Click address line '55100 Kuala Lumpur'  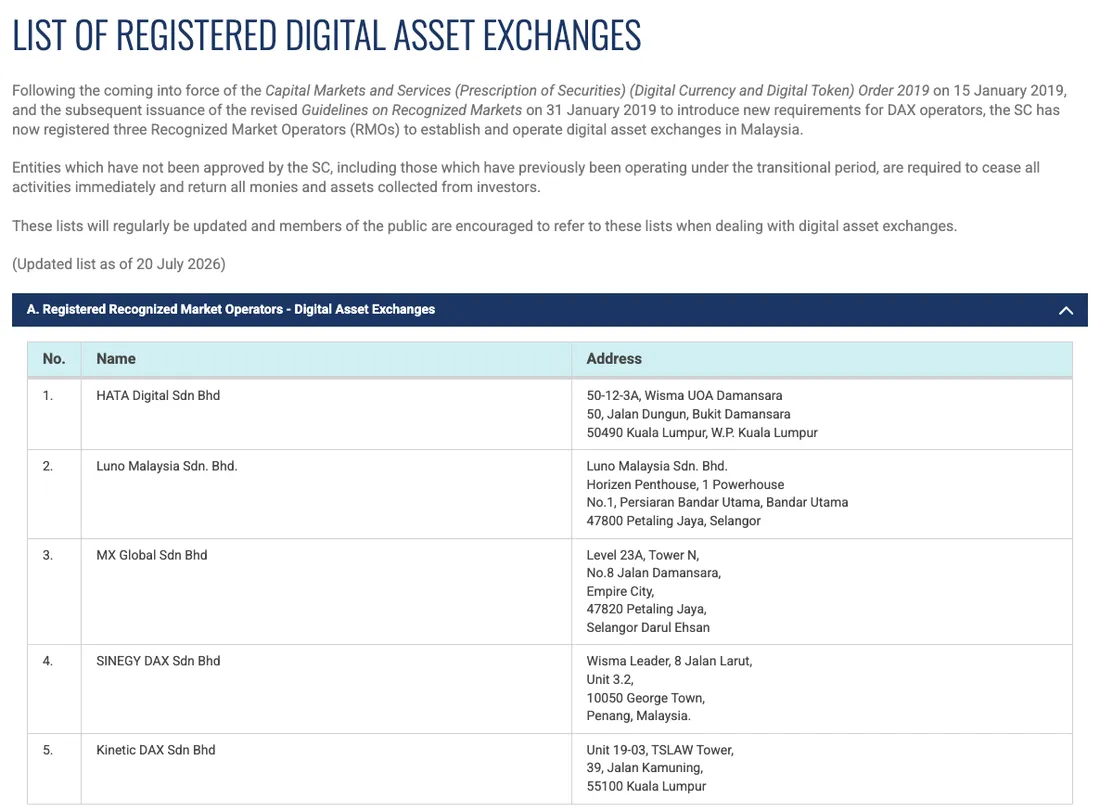click(x=646, y=787)
